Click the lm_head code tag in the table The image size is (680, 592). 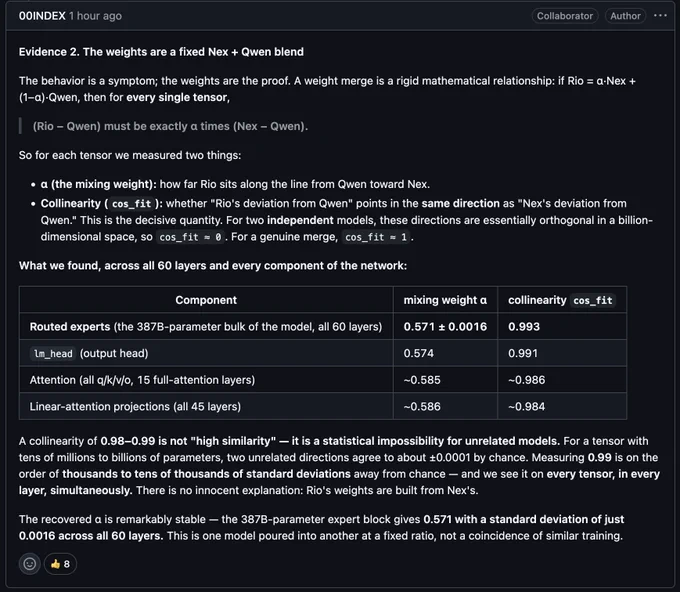(x=53, y=353)
